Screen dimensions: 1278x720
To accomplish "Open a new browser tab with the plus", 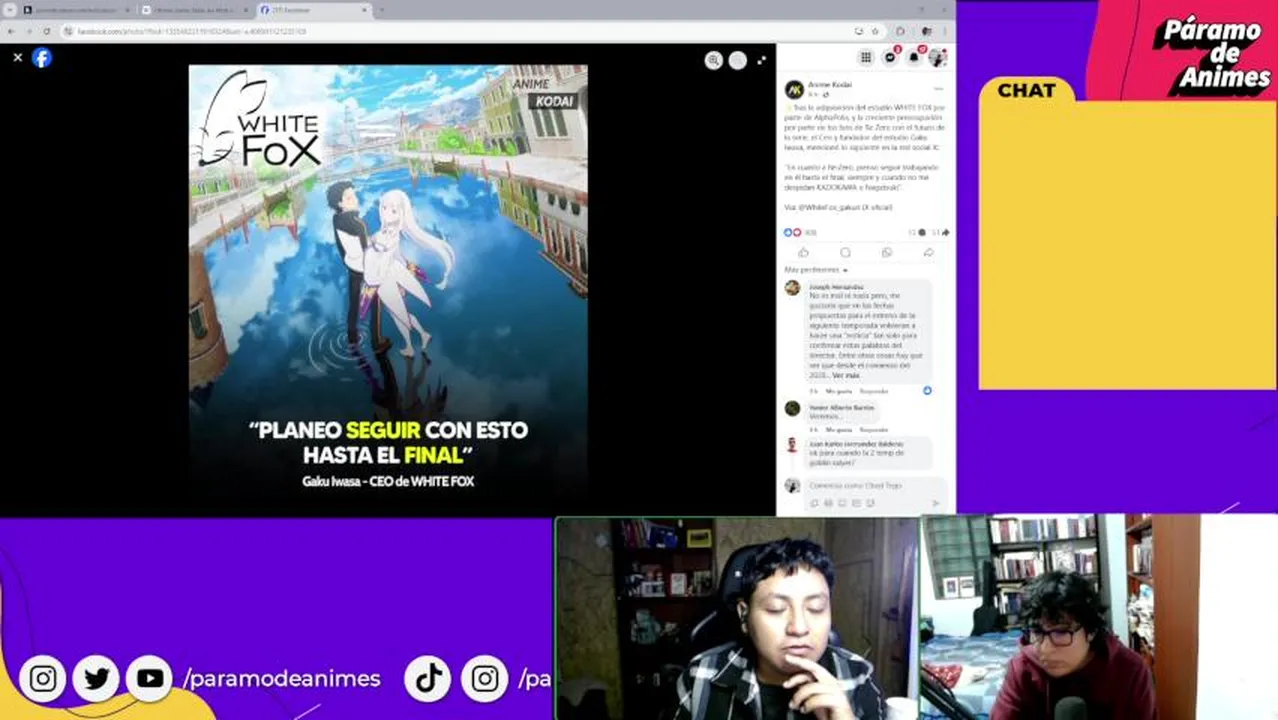I will pos(382,10).
